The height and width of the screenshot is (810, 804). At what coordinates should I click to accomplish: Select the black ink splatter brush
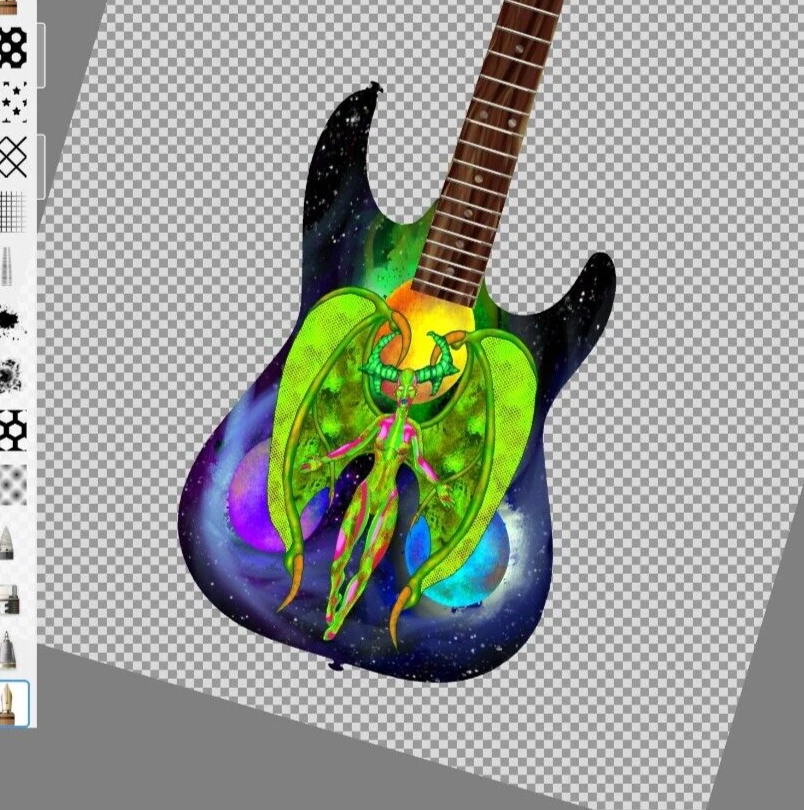pos(12,322)
